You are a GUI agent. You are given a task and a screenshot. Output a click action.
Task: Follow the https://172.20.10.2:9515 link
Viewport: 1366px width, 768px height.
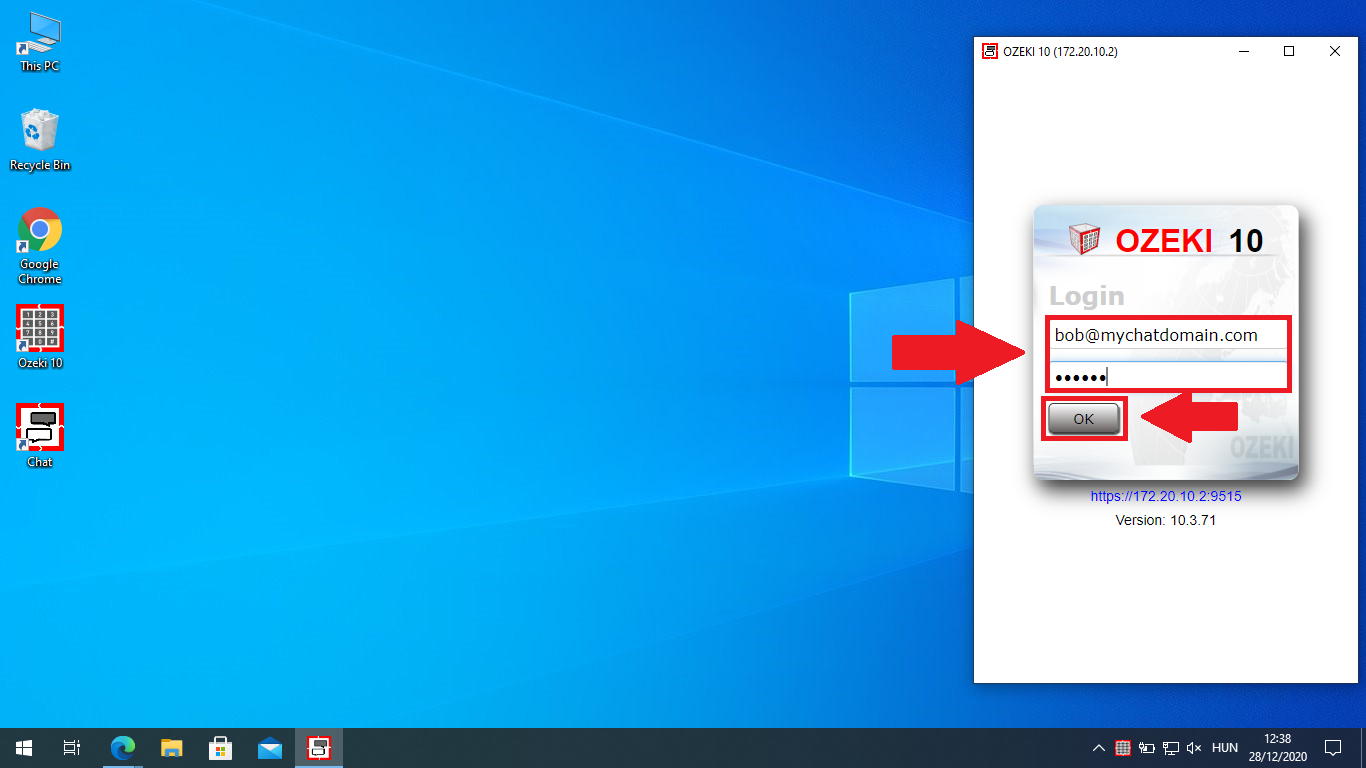click(x=1166, y=496)
